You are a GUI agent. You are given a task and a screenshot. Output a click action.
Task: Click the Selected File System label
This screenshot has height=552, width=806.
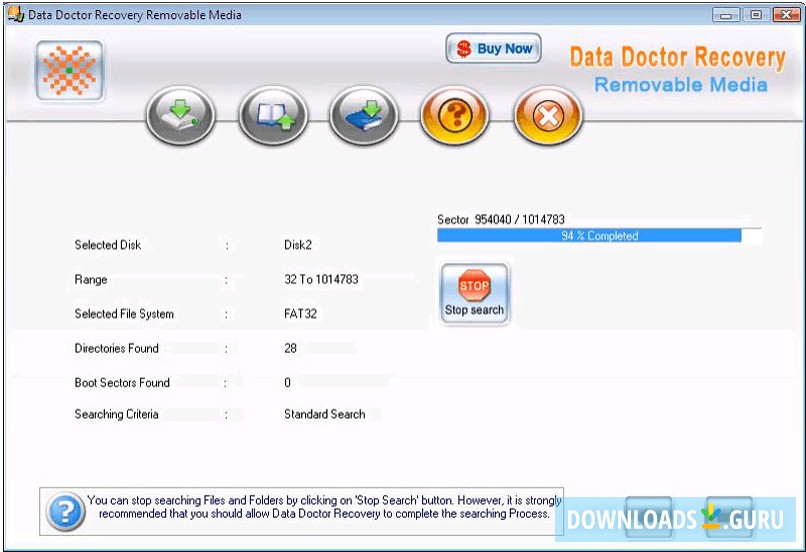click(x=124, y=314)
